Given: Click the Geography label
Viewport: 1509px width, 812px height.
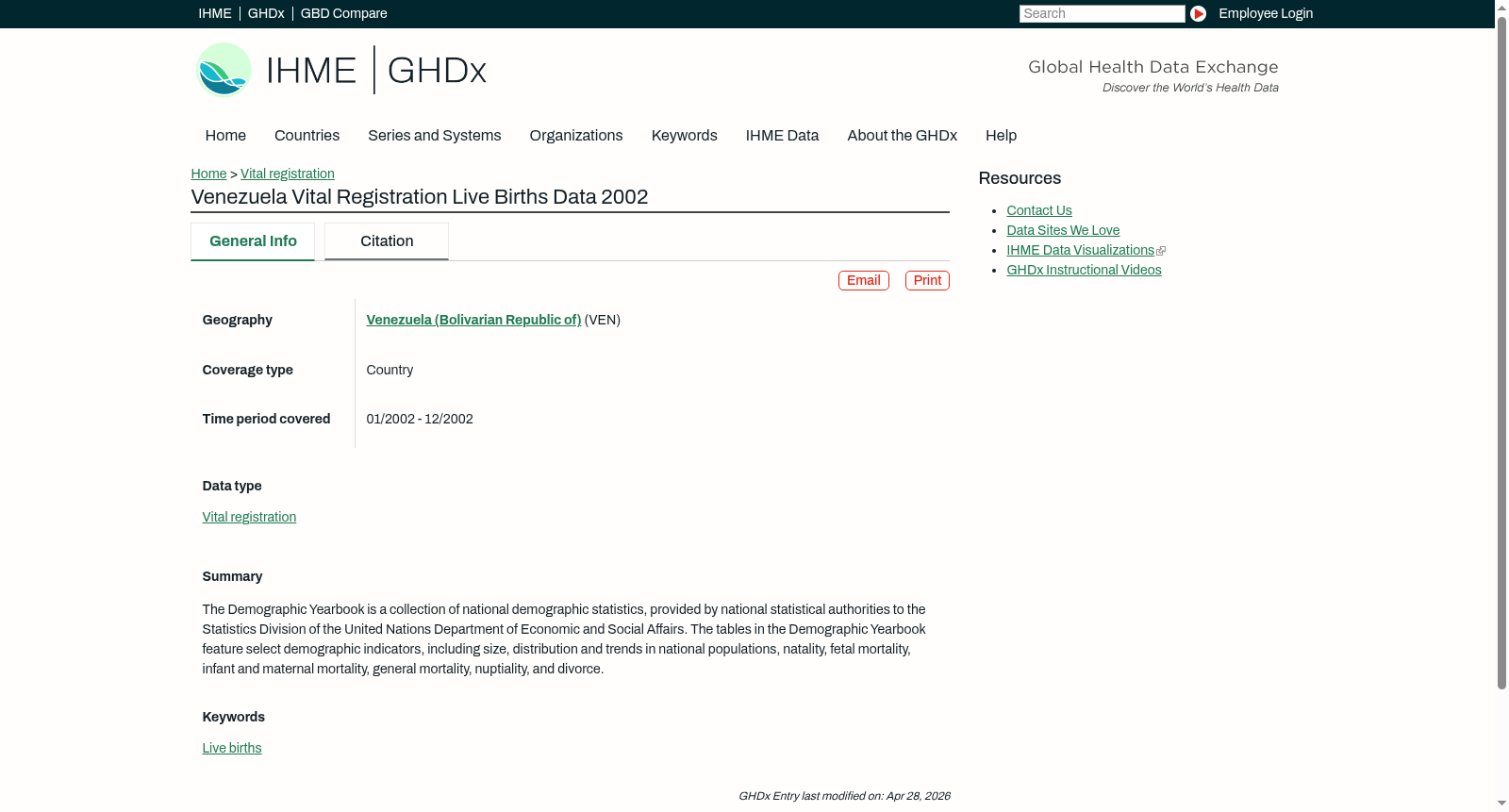Looking at the screenshot, I should (238, 321).
